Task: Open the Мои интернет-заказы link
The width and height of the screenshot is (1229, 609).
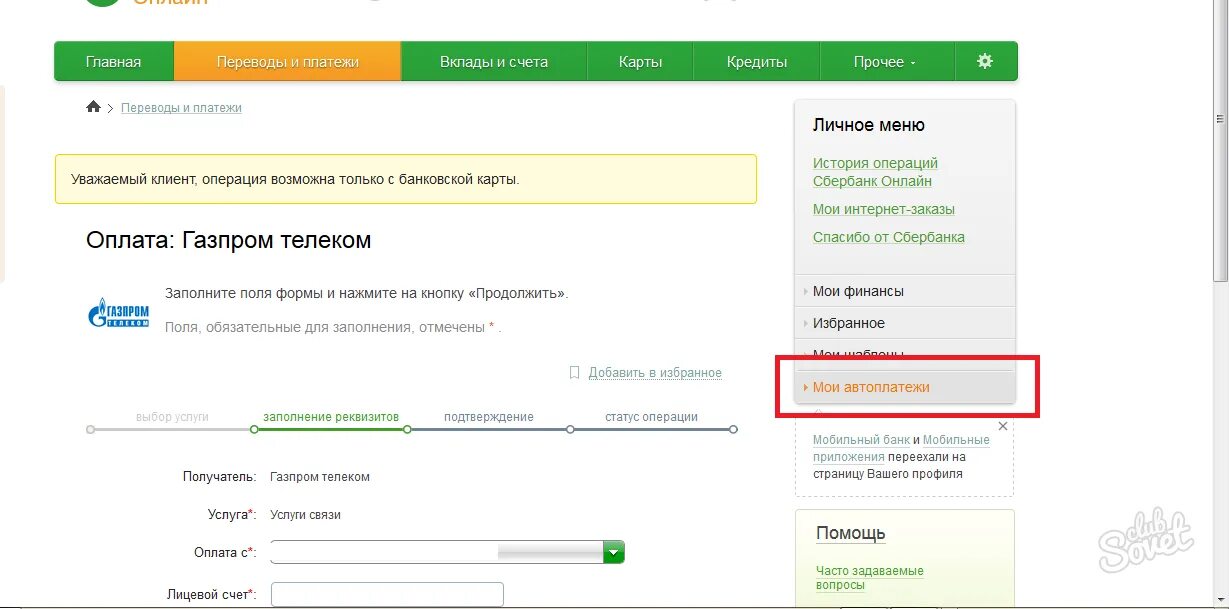Action: (884, 209)
